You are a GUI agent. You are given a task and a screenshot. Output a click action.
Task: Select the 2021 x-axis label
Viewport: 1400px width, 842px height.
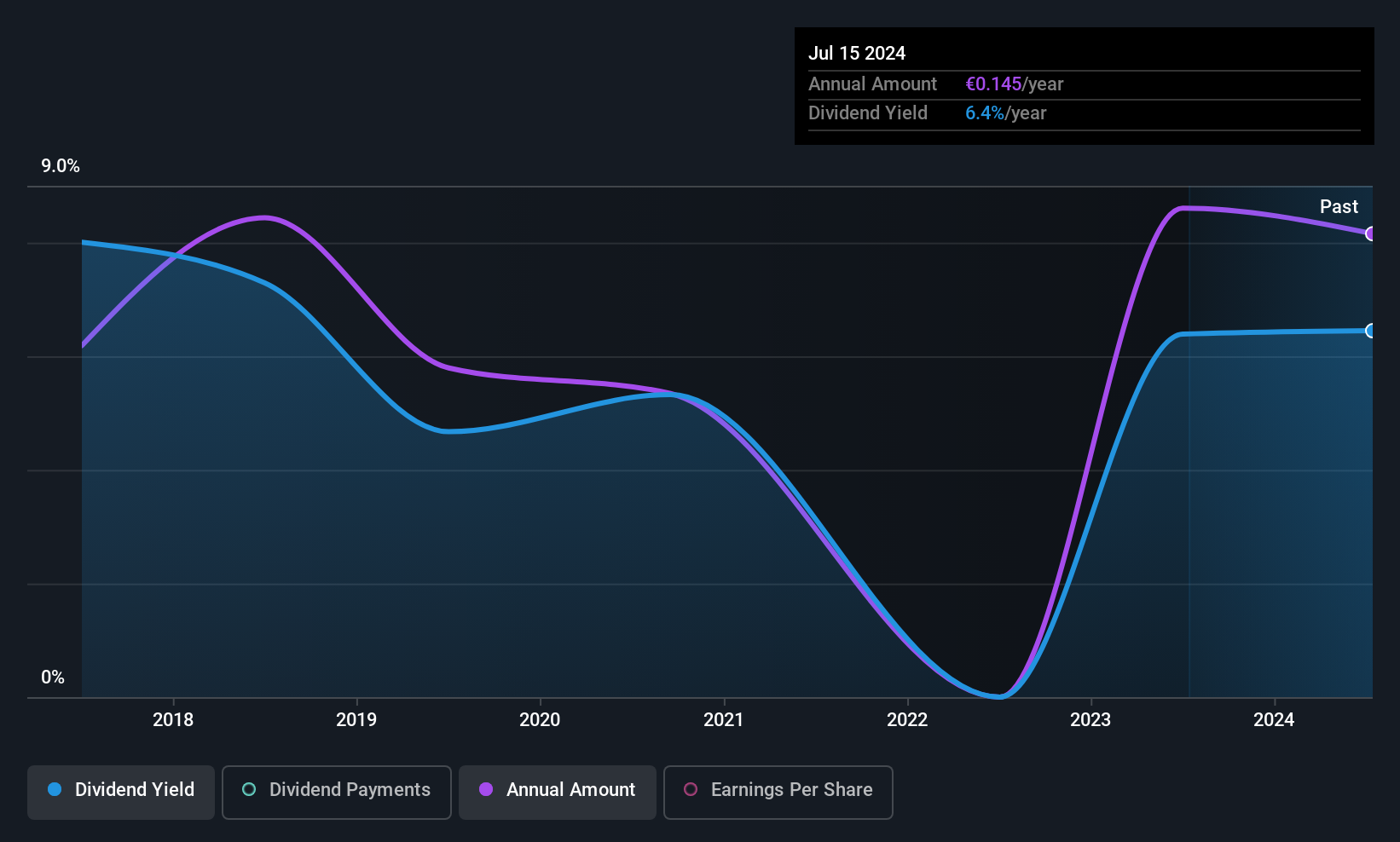coord(724,719)
